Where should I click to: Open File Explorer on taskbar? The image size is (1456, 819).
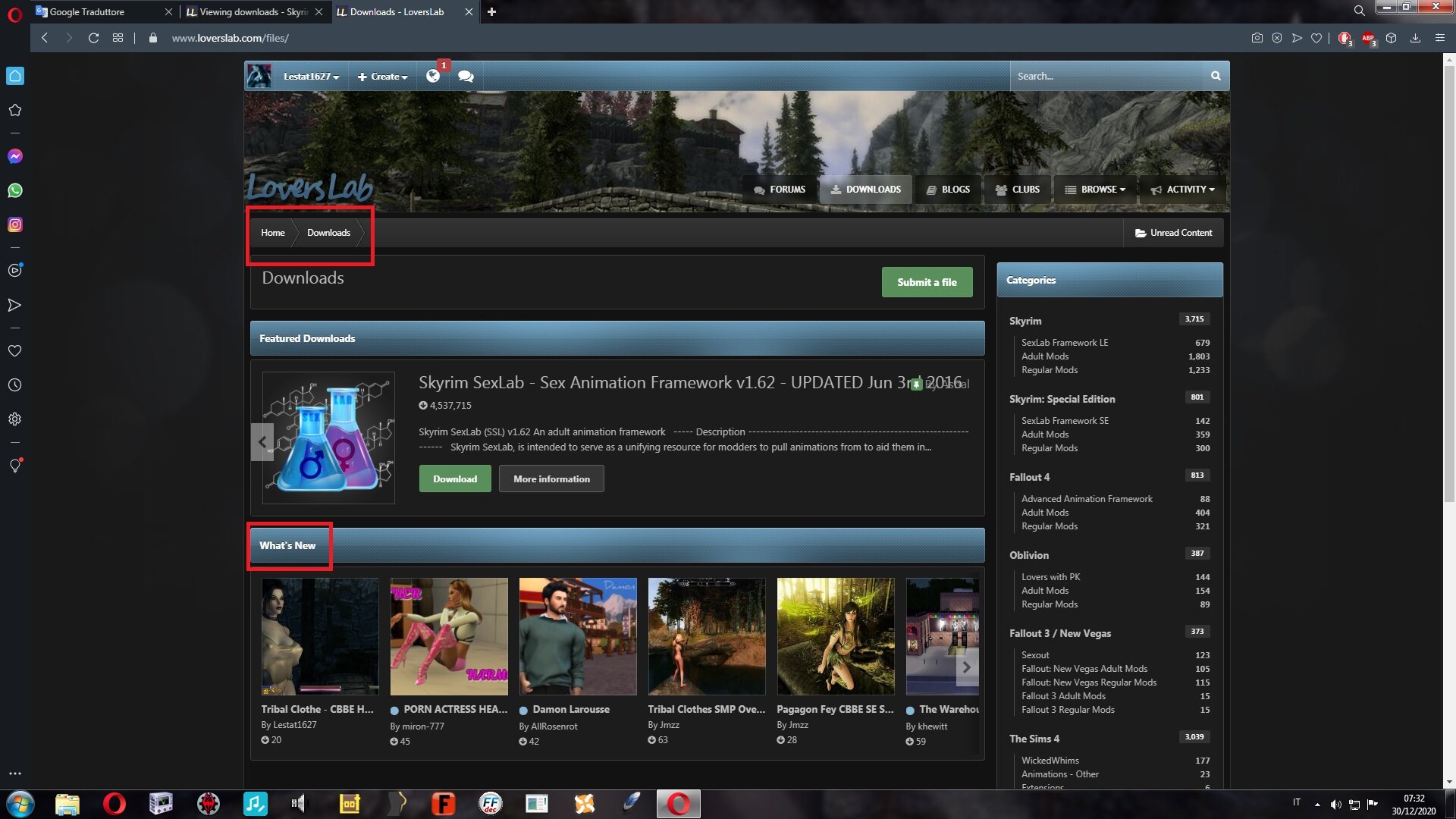(x=67, y=804)
